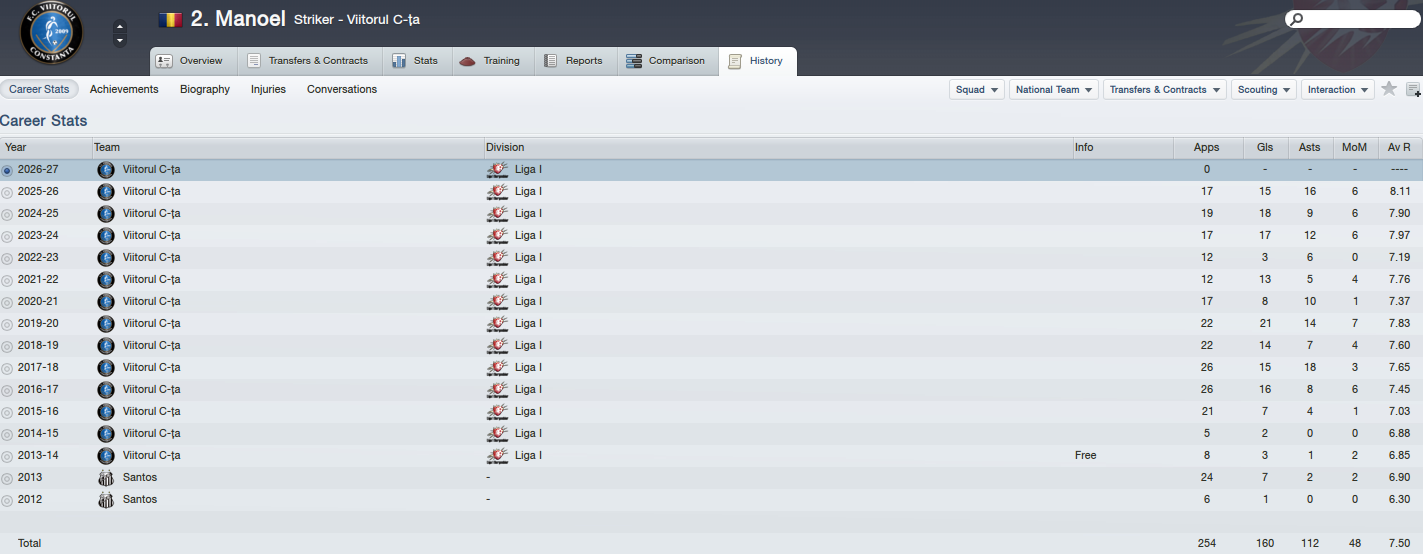Click the FC Viitorul Constanta club crest
The width and height of the screenshot is (1423, 554).
pos(52,33)
